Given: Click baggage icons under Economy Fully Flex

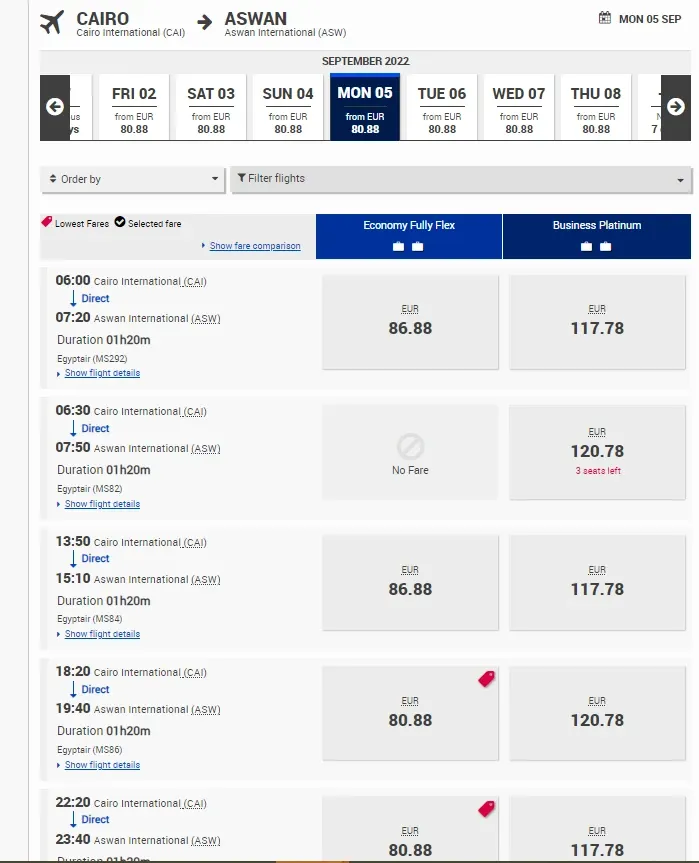Looking at the screenshot, I should point(408,246).
